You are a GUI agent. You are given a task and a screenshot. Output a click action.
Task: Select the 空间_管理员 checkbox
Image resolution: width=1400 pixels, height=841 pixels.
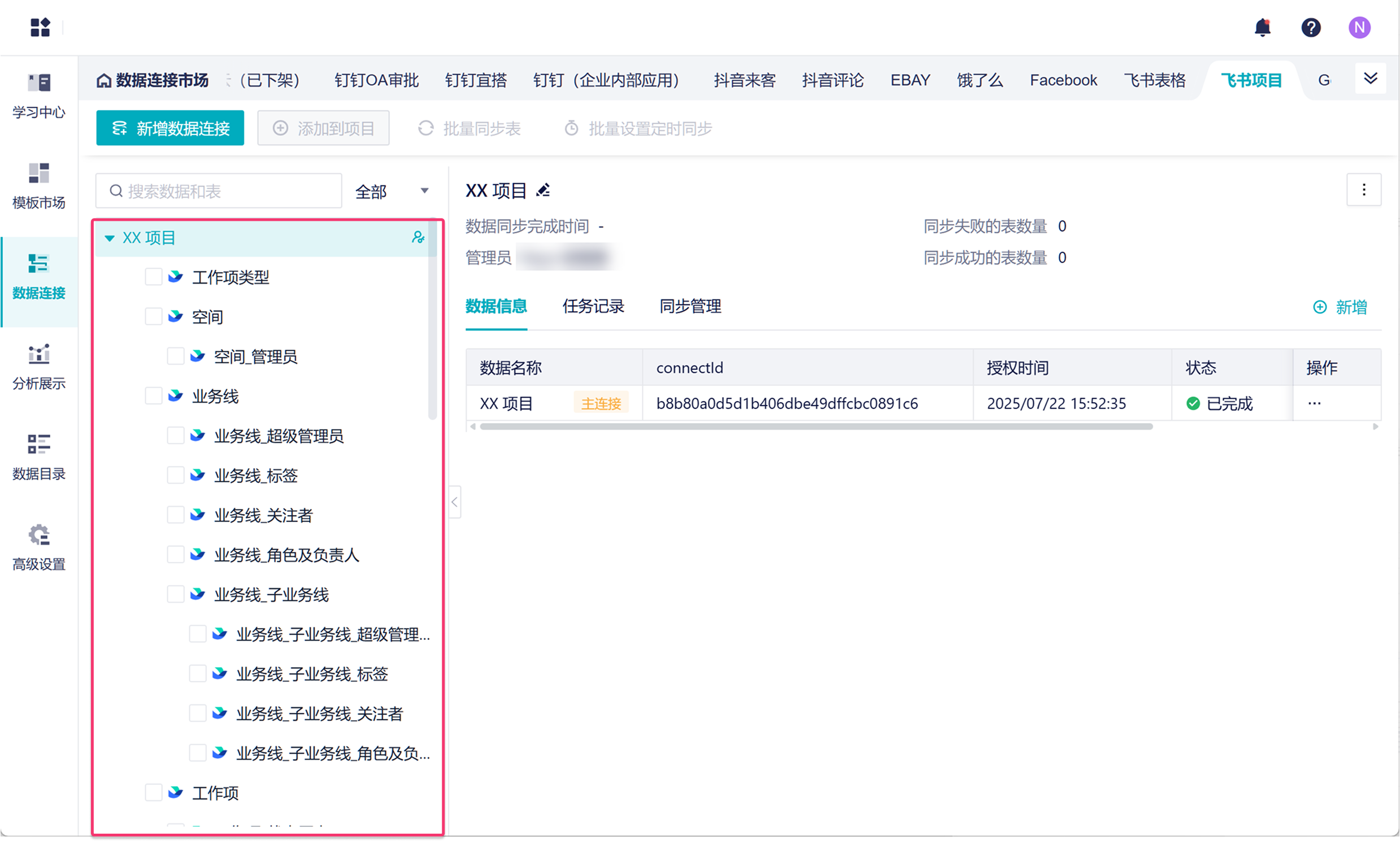176,356
